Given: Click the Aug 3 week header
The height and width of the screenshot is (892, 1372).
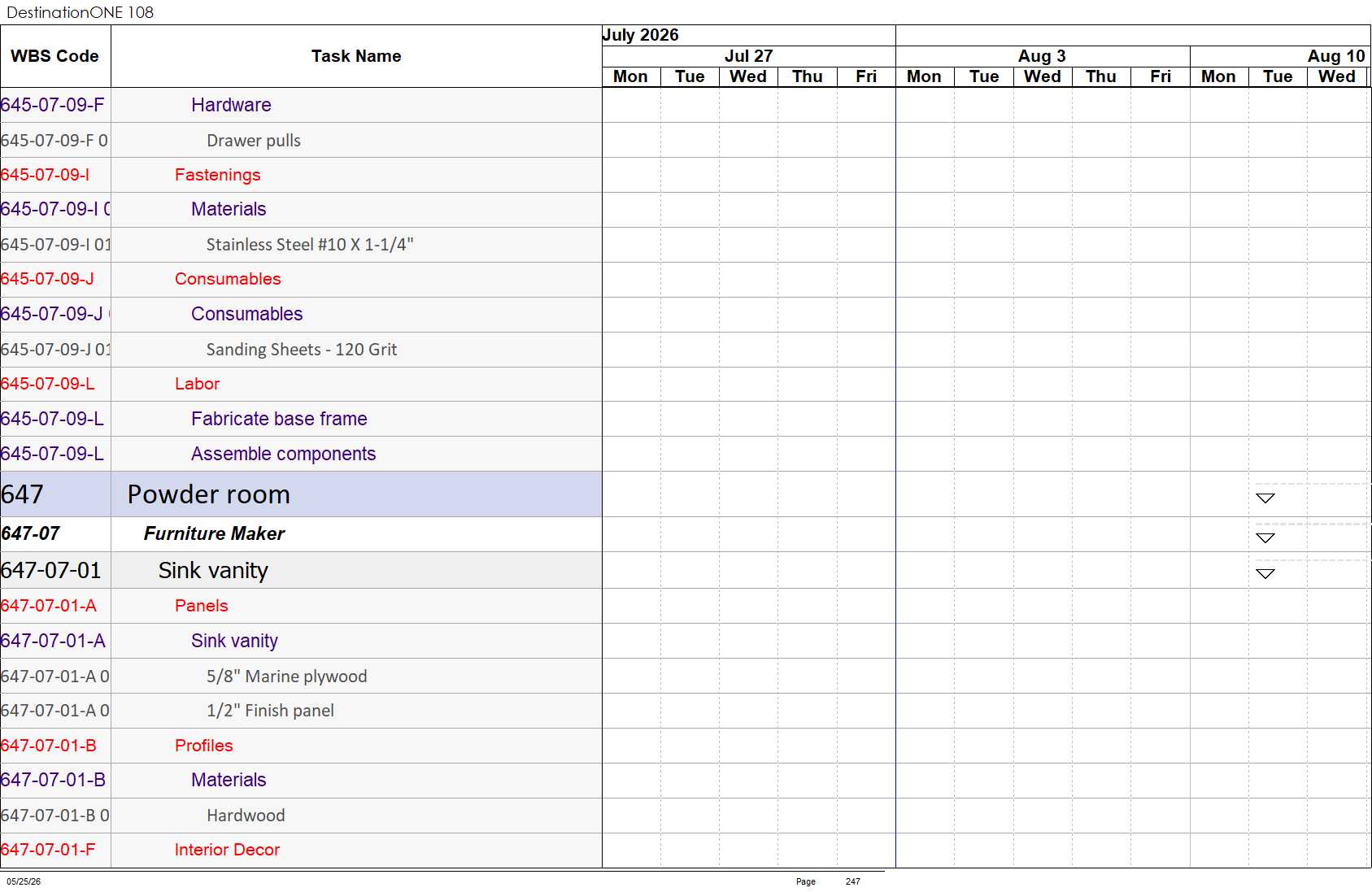Looking at the screenshot, I should [1043, 56].
